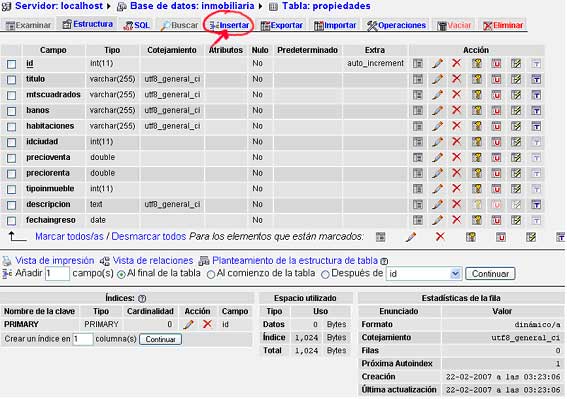This screenshot has height=399, width=567.
Task: Click the unique index icon for habitaciones
Action: 496,126
